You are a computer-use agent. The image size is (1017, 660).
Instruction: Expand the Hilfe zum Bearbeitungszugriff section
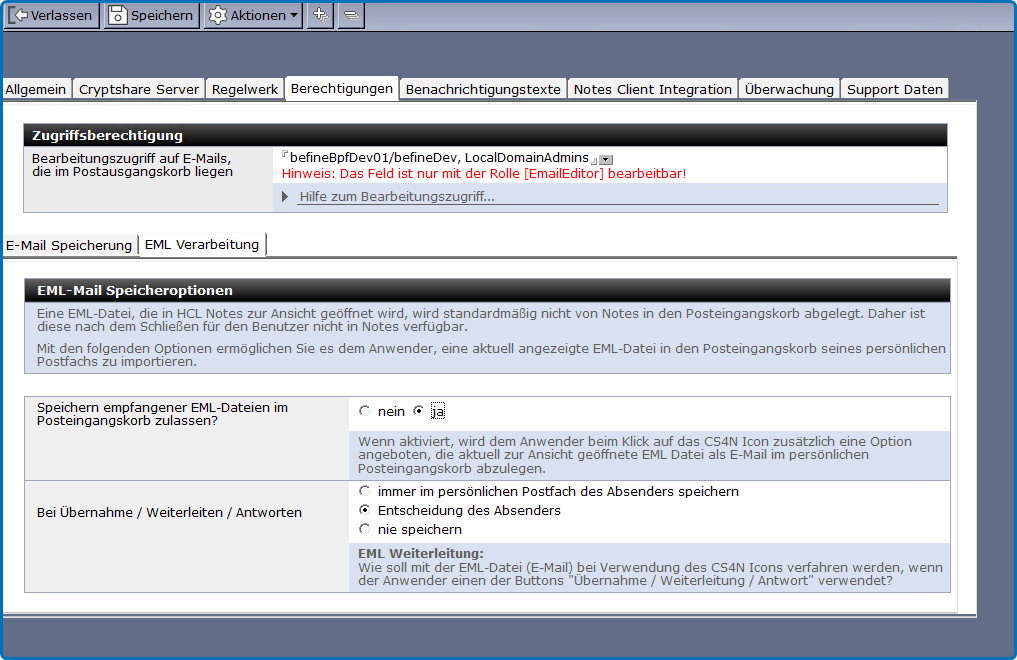point(285,196)
